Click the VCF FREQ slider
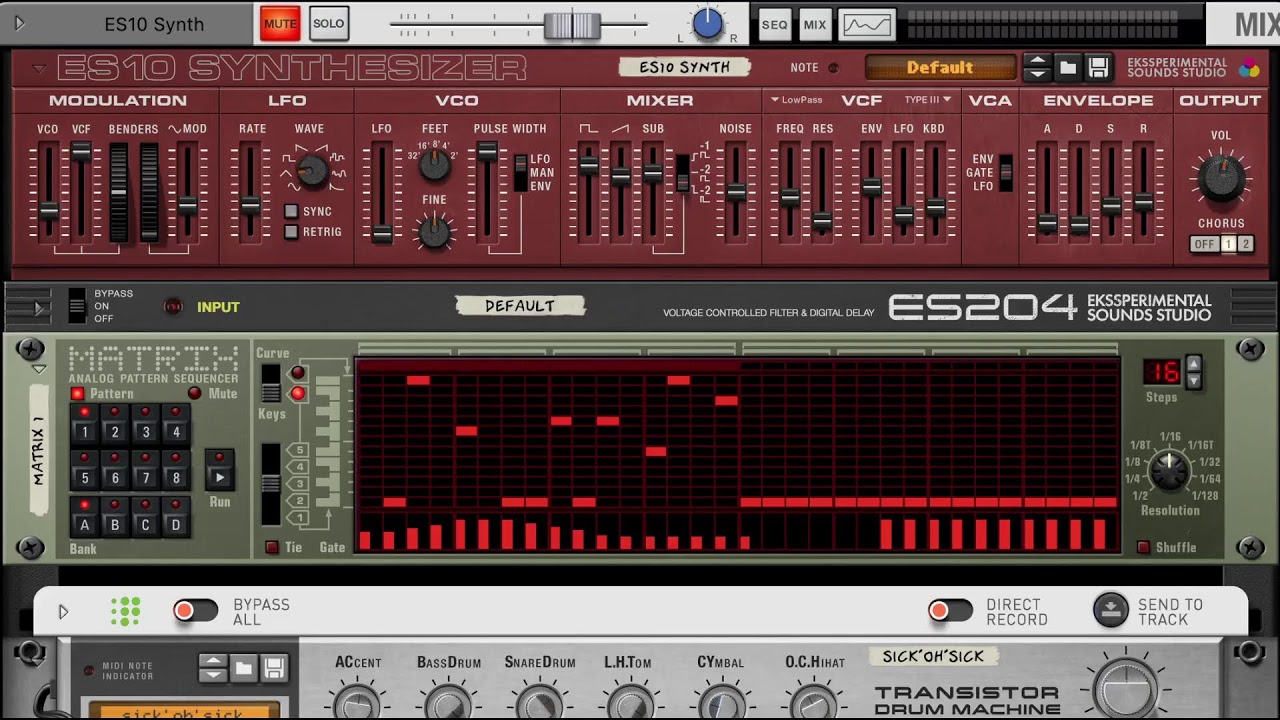The height and width of the screenshot is (720, 1280). (790, 197)
